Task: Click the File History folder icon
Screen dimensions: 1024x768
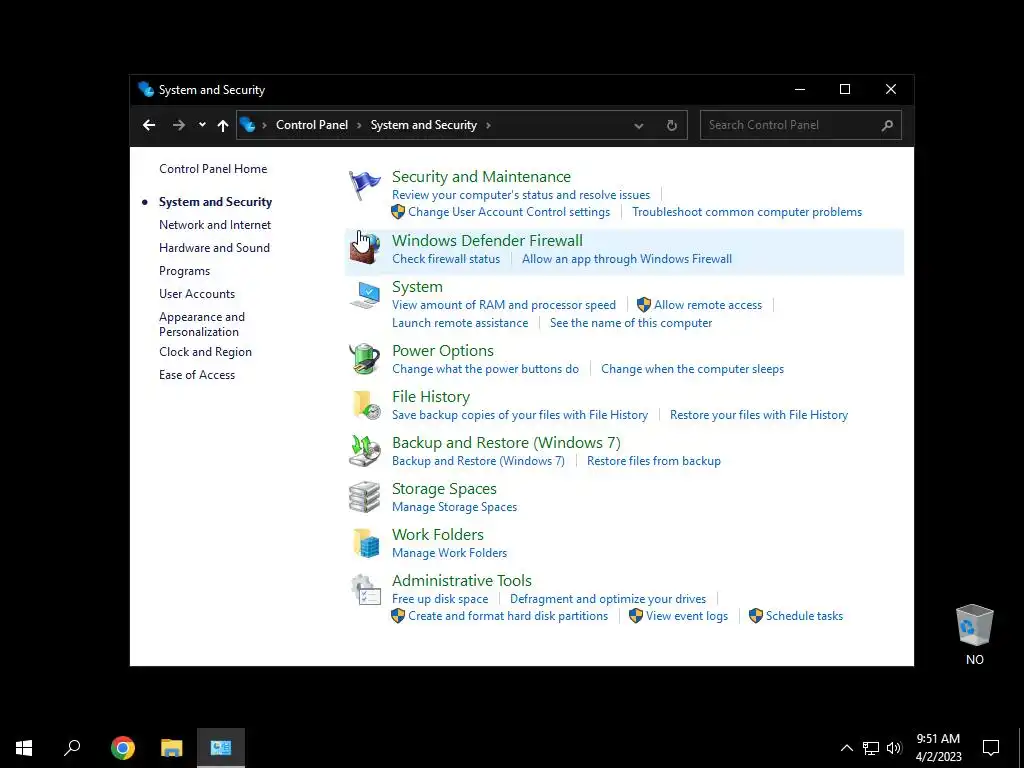Action: coord(366,405)
